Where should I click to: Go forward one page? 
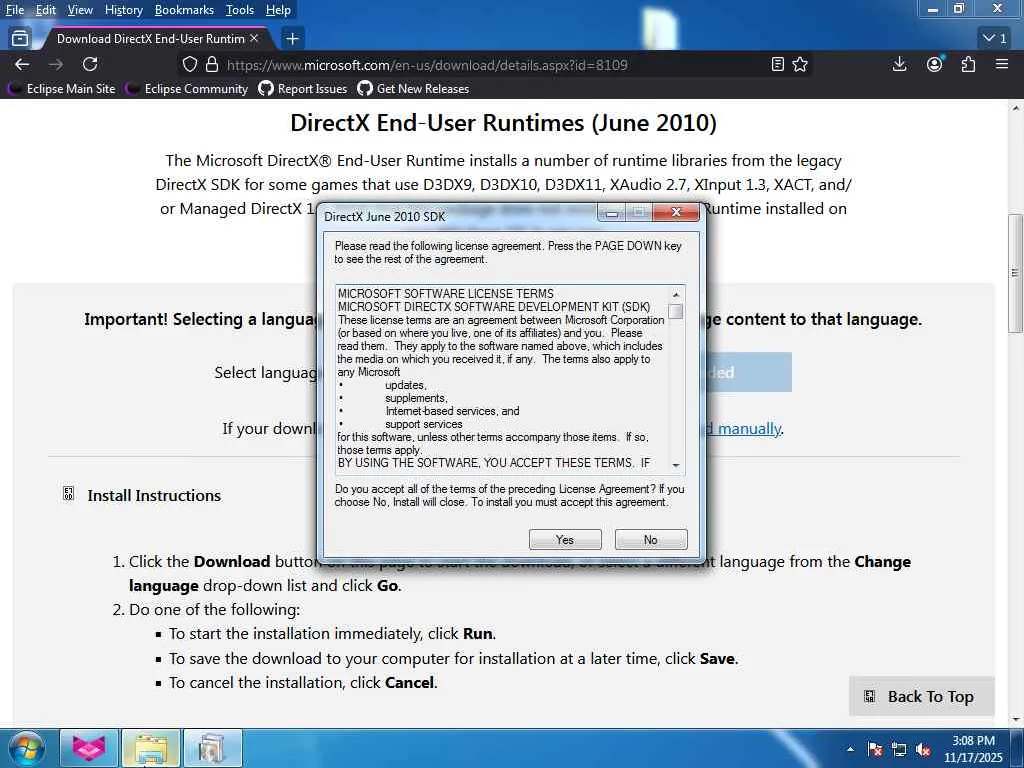click(56, 64)
